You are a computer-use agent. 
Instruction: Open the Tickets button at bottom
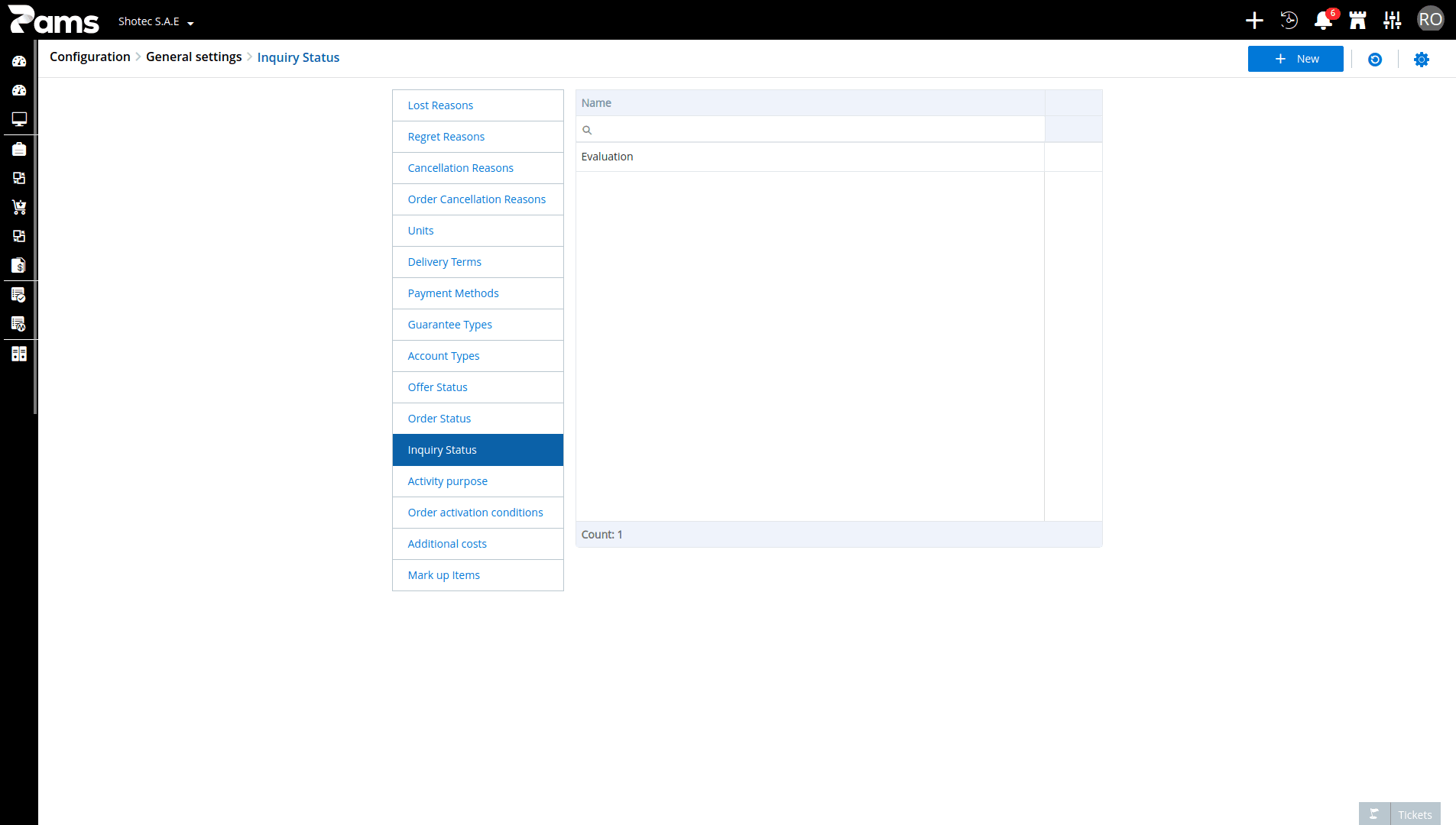pos(1399,814)
